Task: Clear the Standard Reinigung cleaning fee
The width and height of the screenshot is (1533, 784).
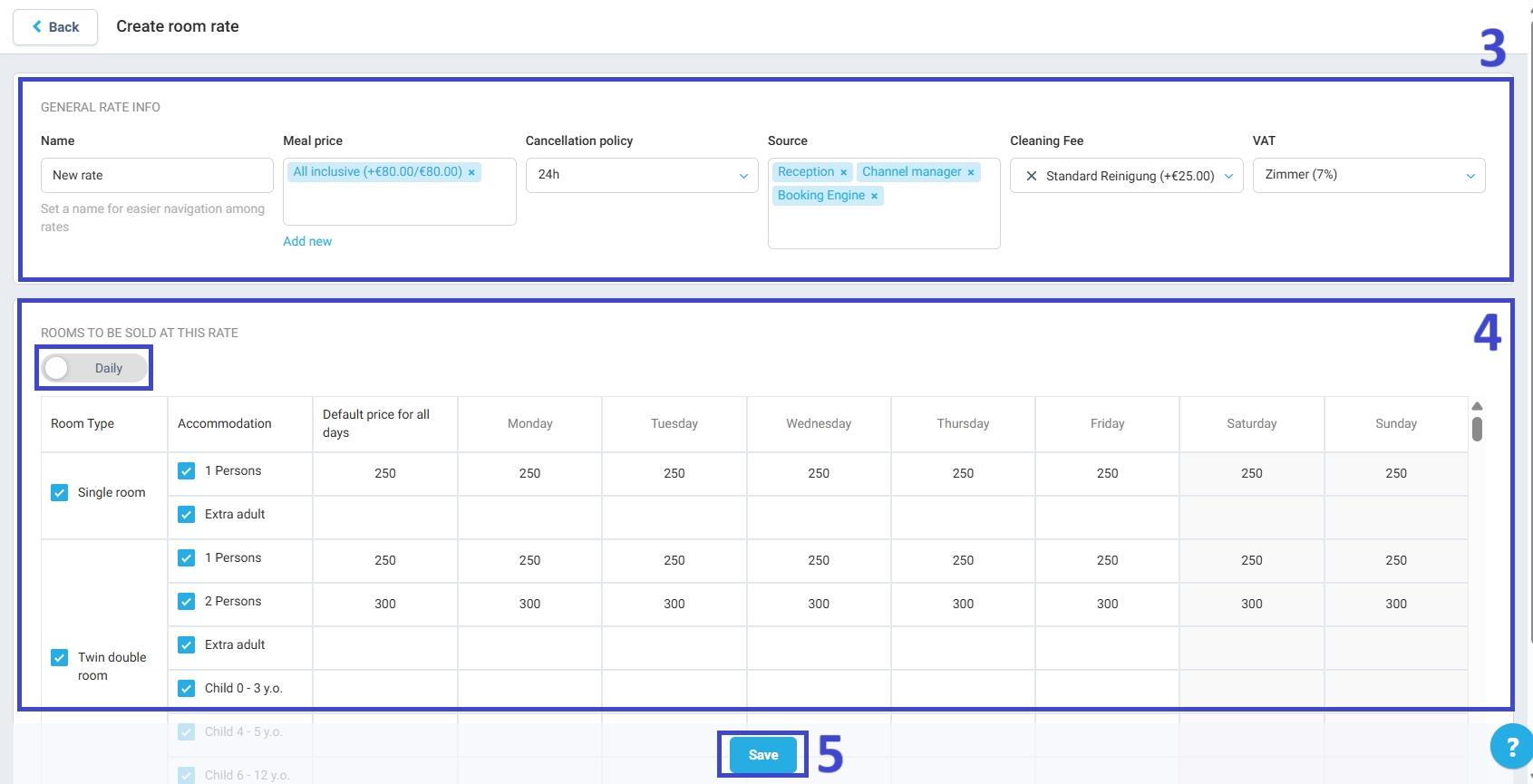Action: pyautogui.click(x=1031, y=176)
